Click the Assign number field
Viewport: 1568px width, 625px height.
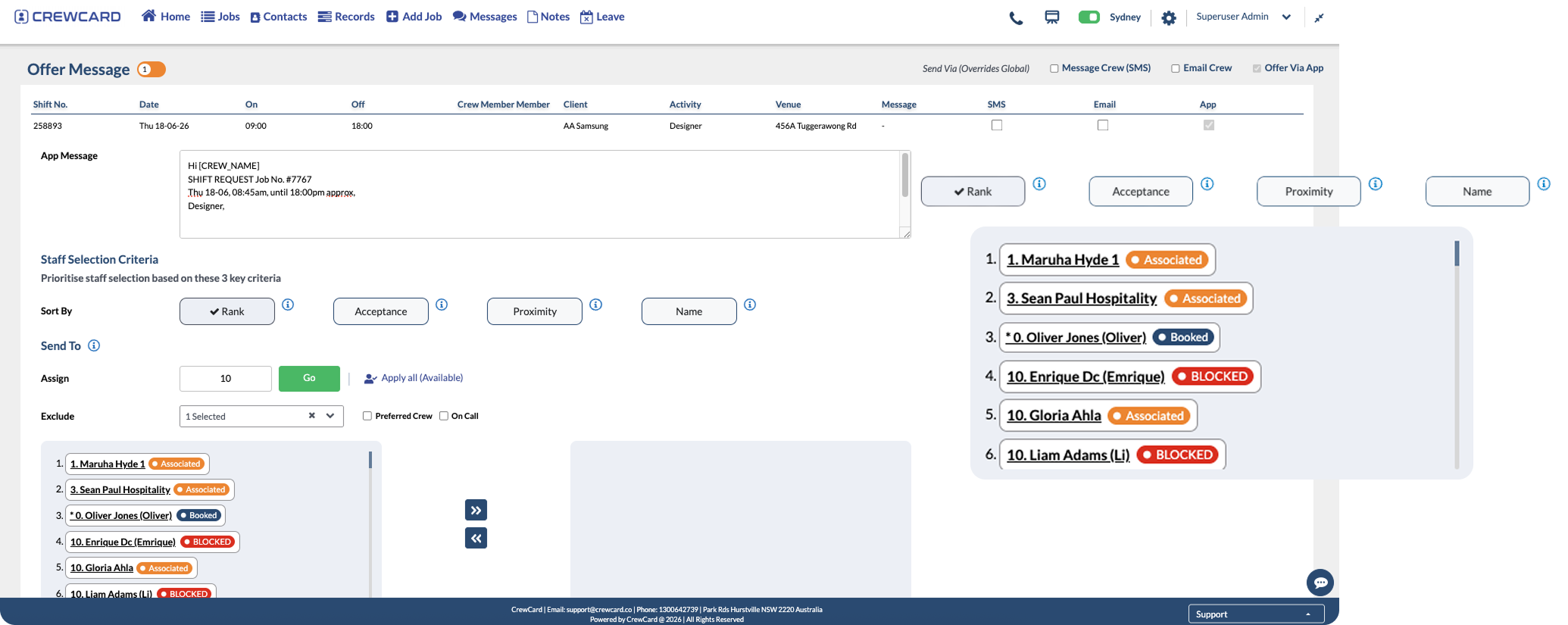(x=226, y=378)
